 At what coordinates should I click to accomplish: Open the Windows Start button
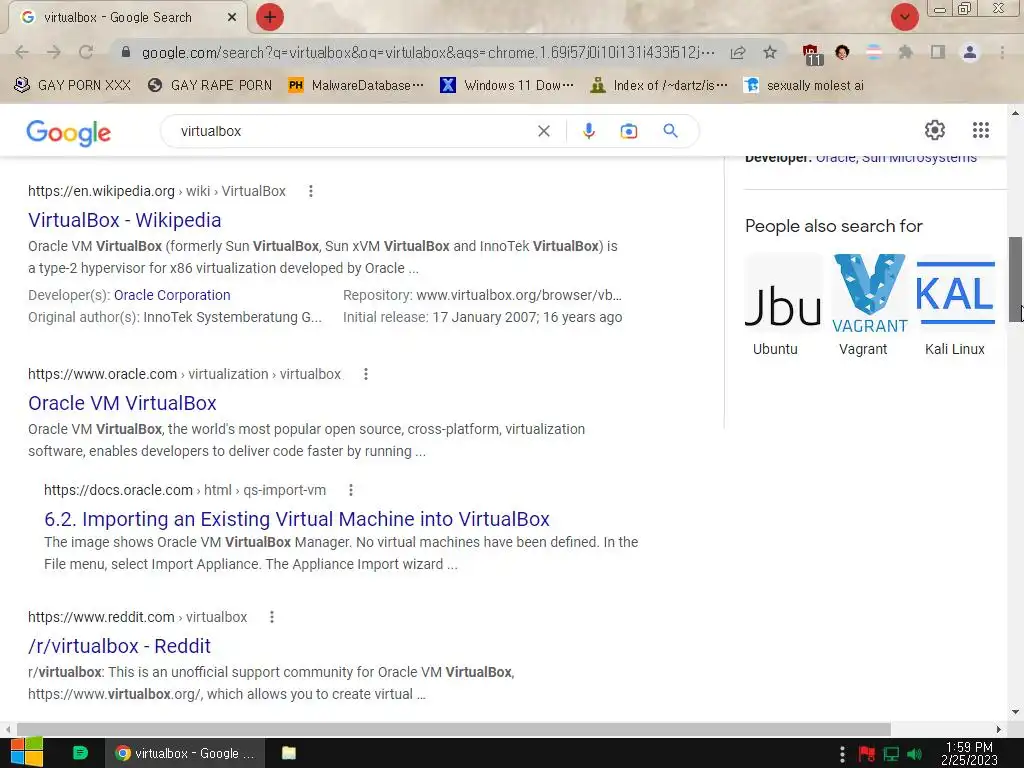pos(27,753)
